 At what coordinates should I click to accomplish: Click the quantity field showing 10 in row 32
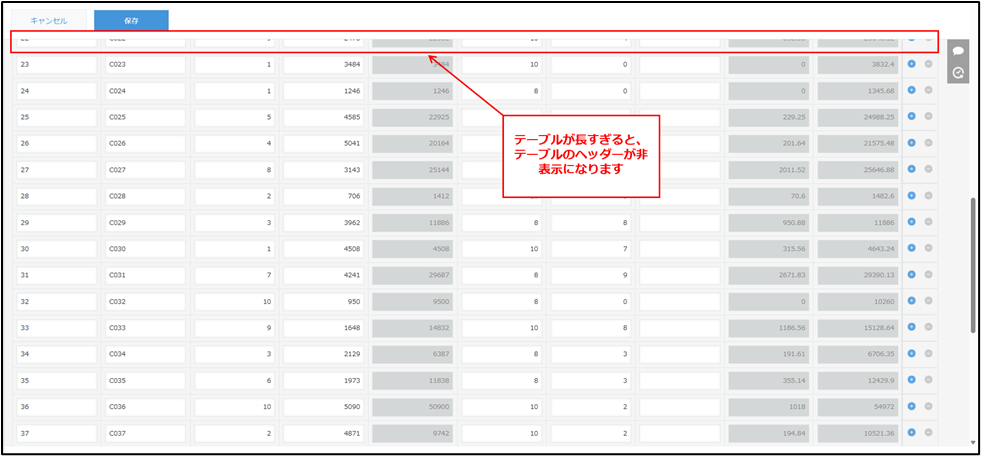pyautogui.click(x=234, y=300)
